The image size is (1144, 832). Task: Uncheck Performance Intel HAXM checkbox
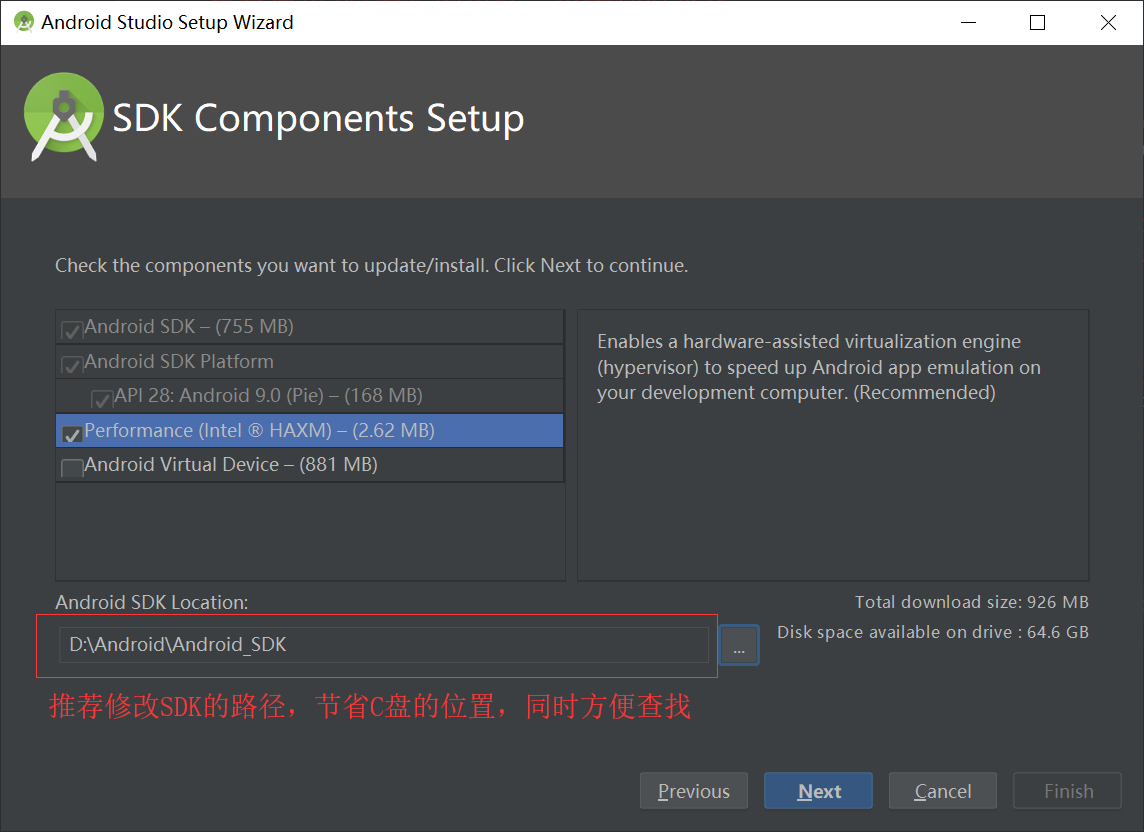pos(72,434)
